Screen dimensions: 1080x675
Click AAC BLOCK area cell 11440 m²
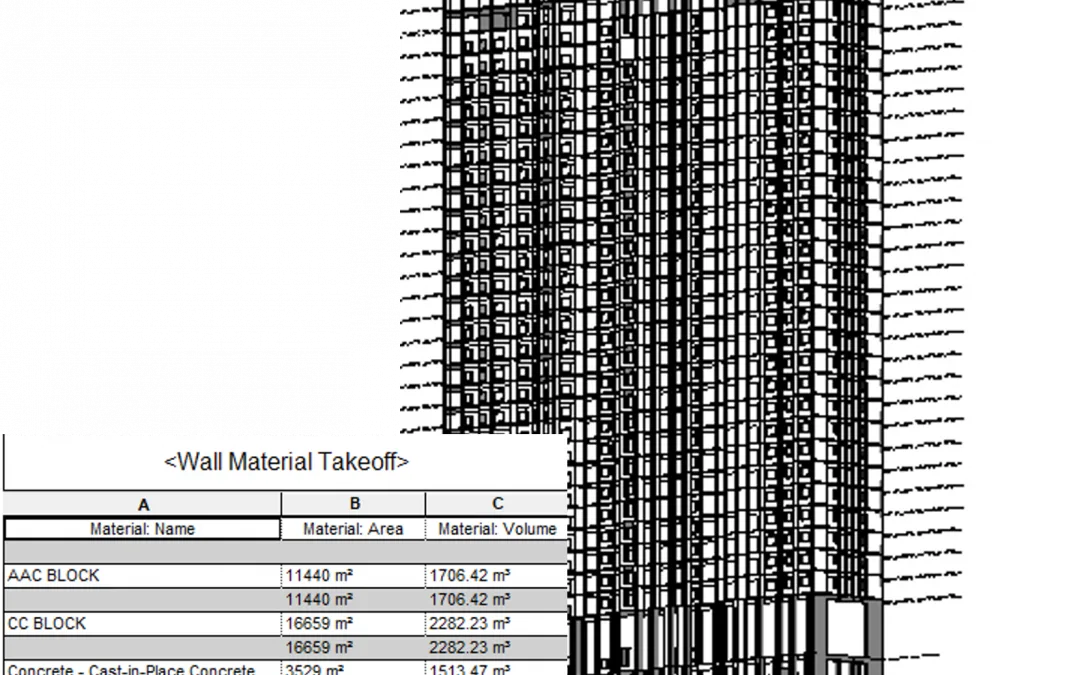[353, 576]
